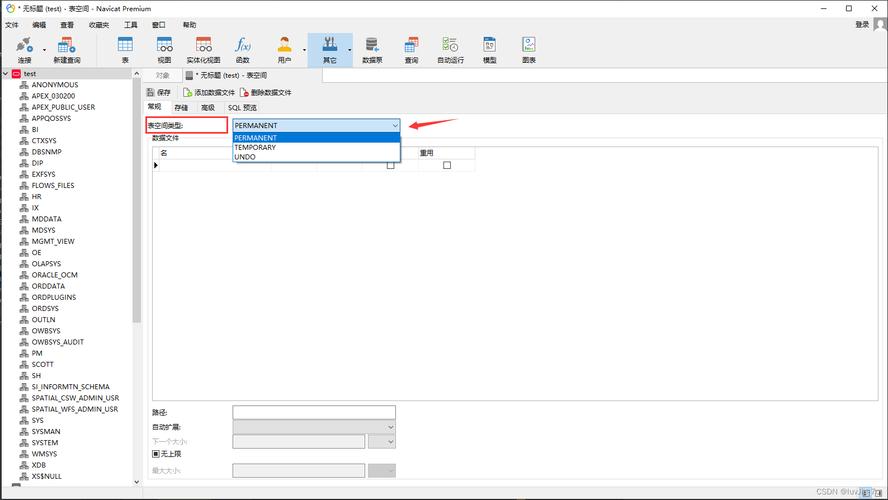The height and width of the screenshot is (500, 888).
Task: Switch to the SQL 预览 tab
Action: pos(242,108)
